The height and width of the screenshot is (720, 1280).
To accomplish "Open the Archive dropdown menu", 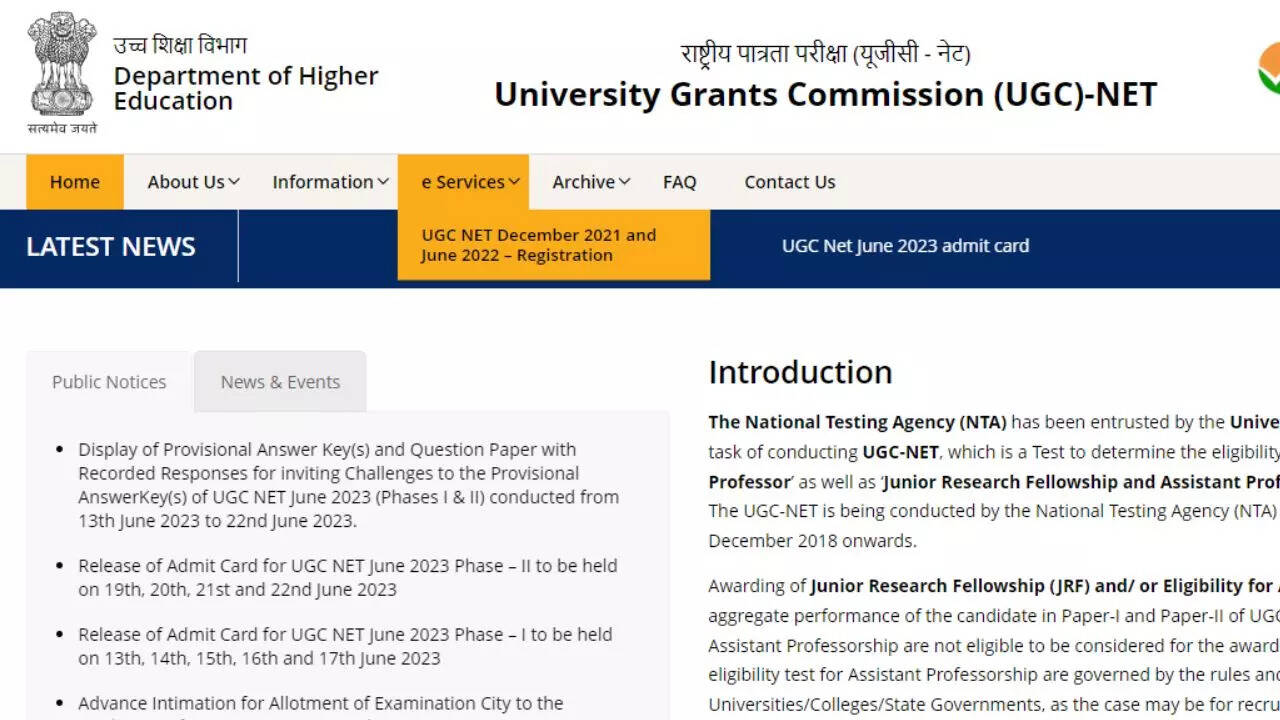I will pyautogui.click(x=591, y=182).
